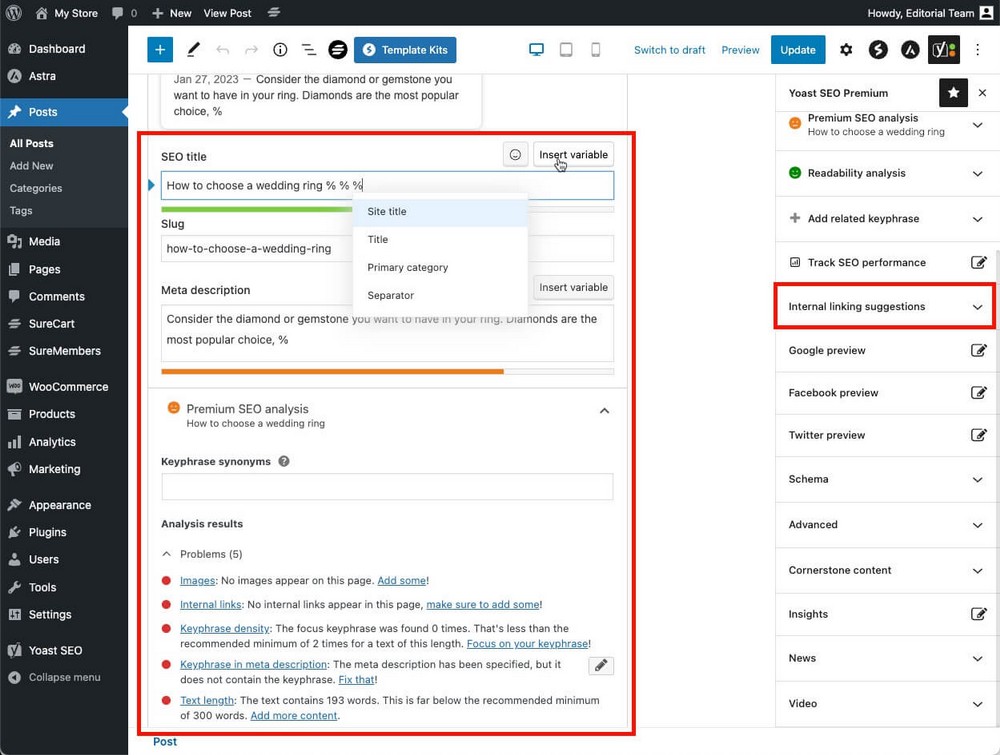The width and height of the screenshot is (1000, 755).
Task: Open the Keyphrase synonyms help icon
Action: 284,461
